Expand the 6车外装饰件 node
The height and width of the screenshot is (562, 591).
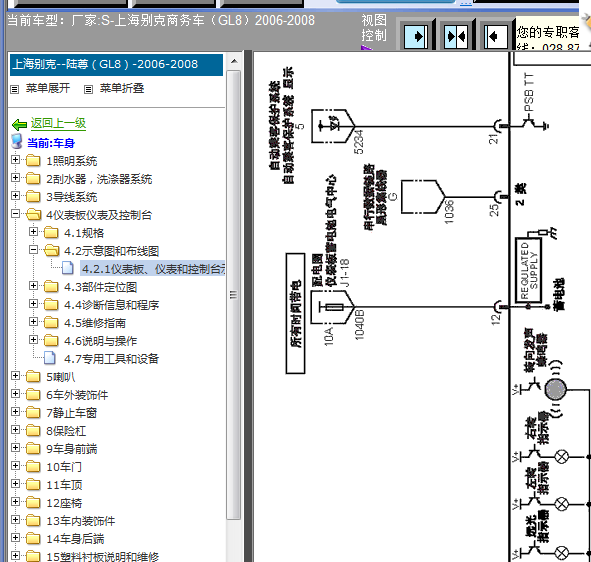[15, 394]
